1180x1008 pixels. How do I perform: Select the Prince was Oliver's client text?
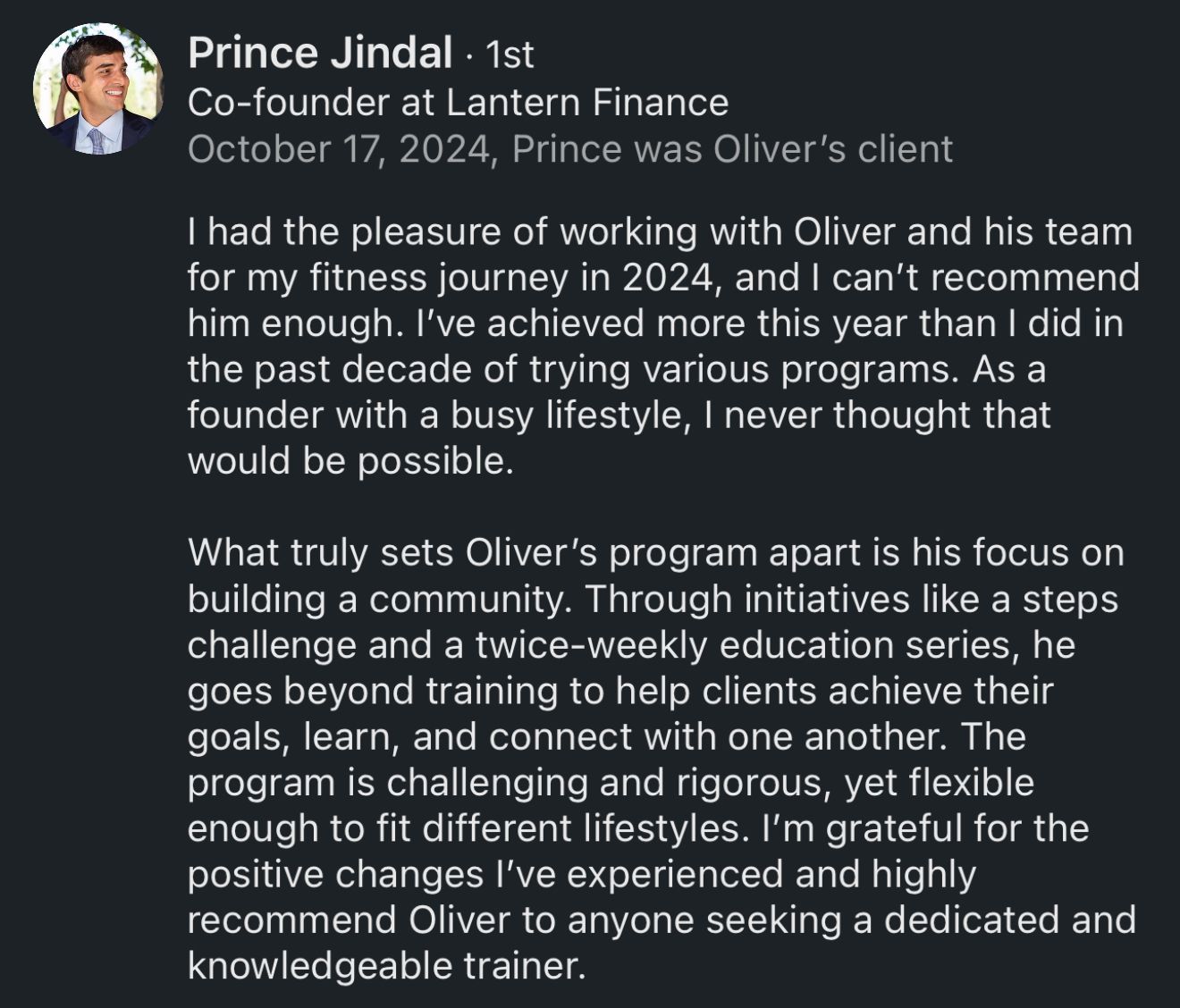733,149
